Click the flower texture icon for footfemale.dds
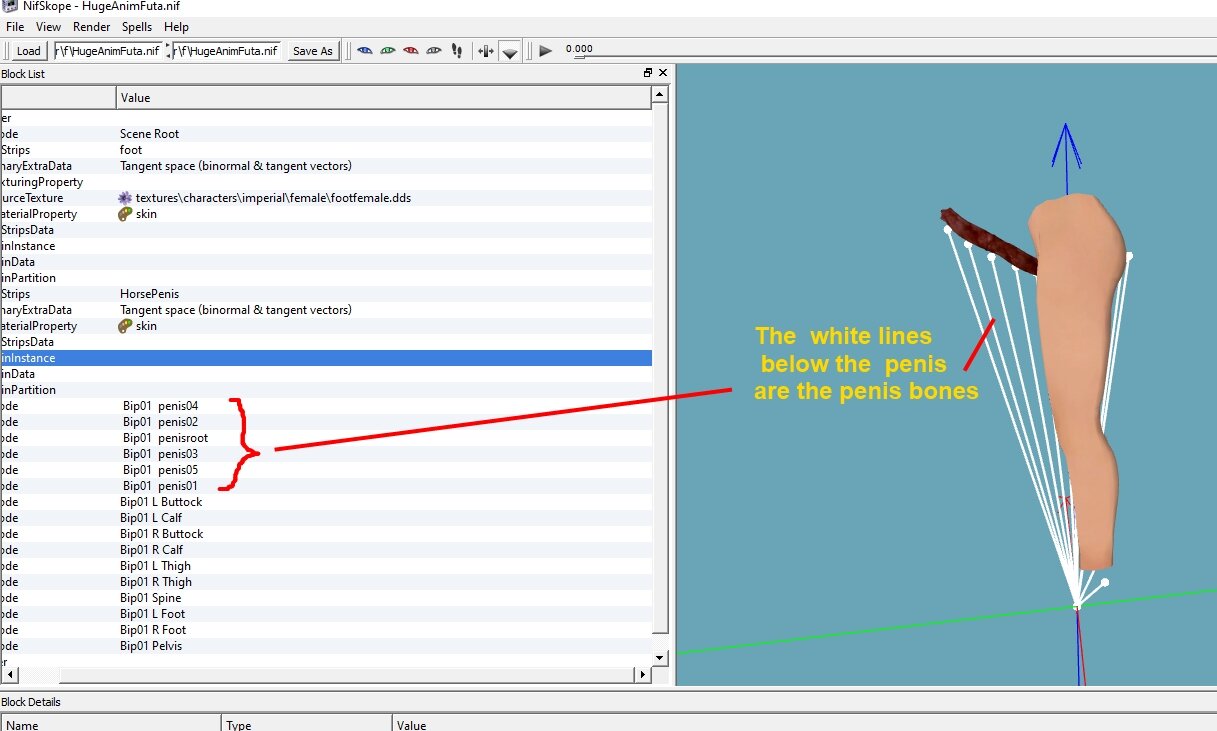 tap(125, 198)
